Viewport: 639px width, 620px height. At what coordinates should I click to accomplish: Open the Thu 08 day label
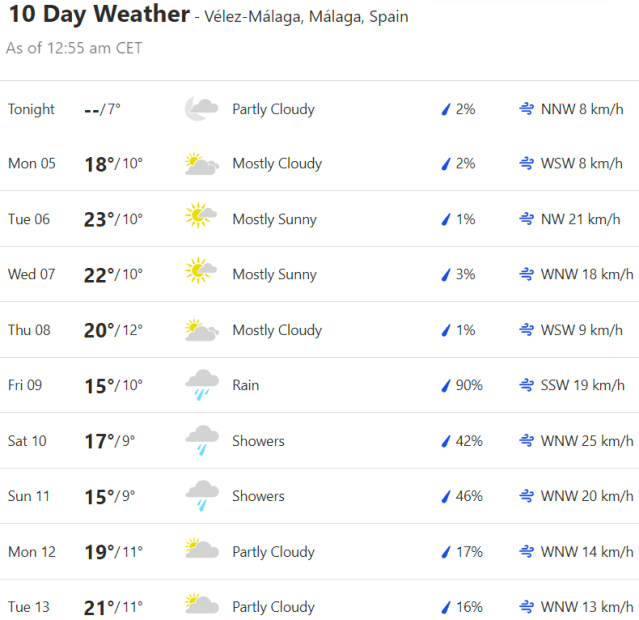(x=31, y=330)
